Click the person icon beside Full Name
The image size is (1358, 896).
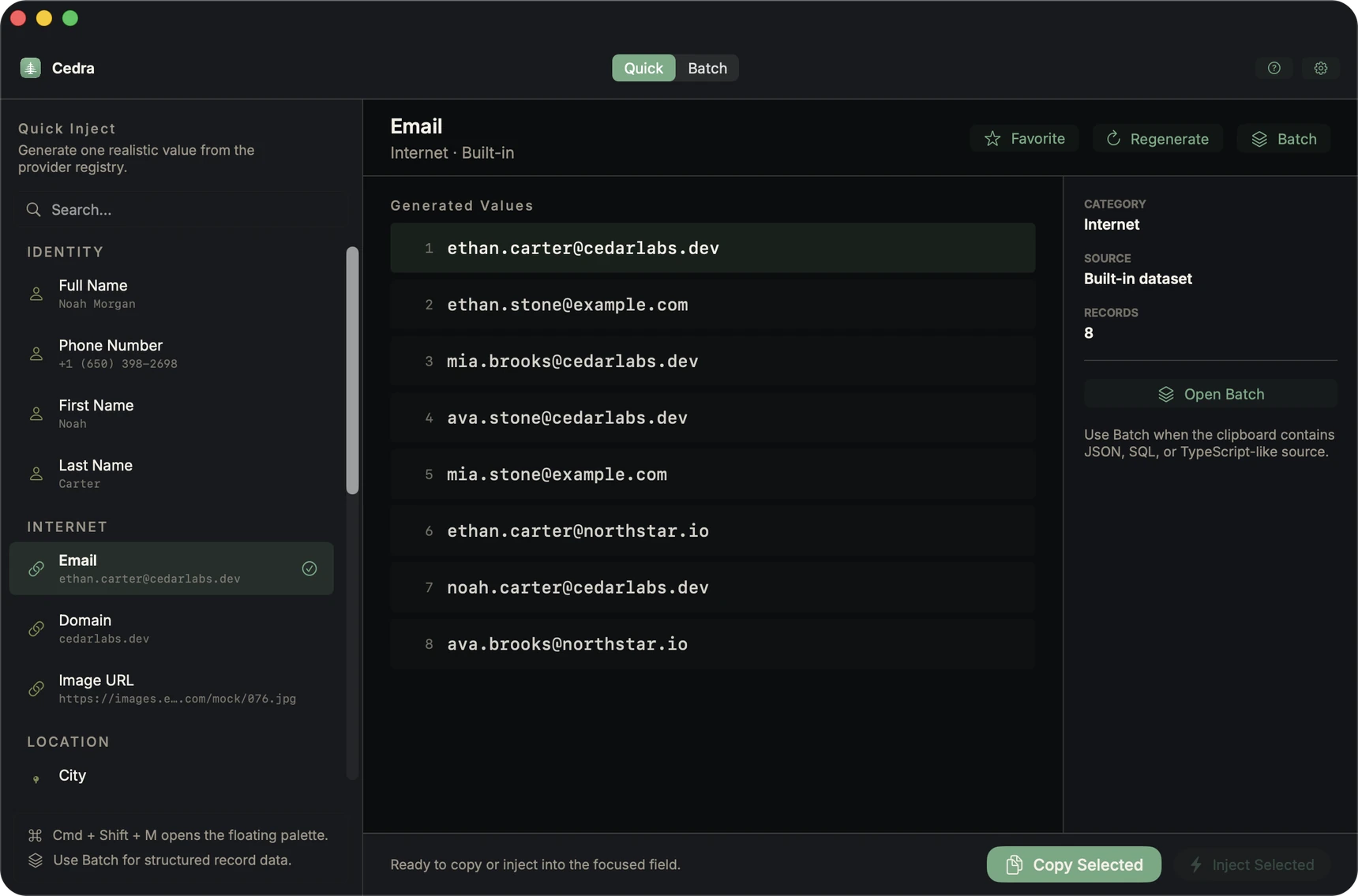[x=36, y=294]
